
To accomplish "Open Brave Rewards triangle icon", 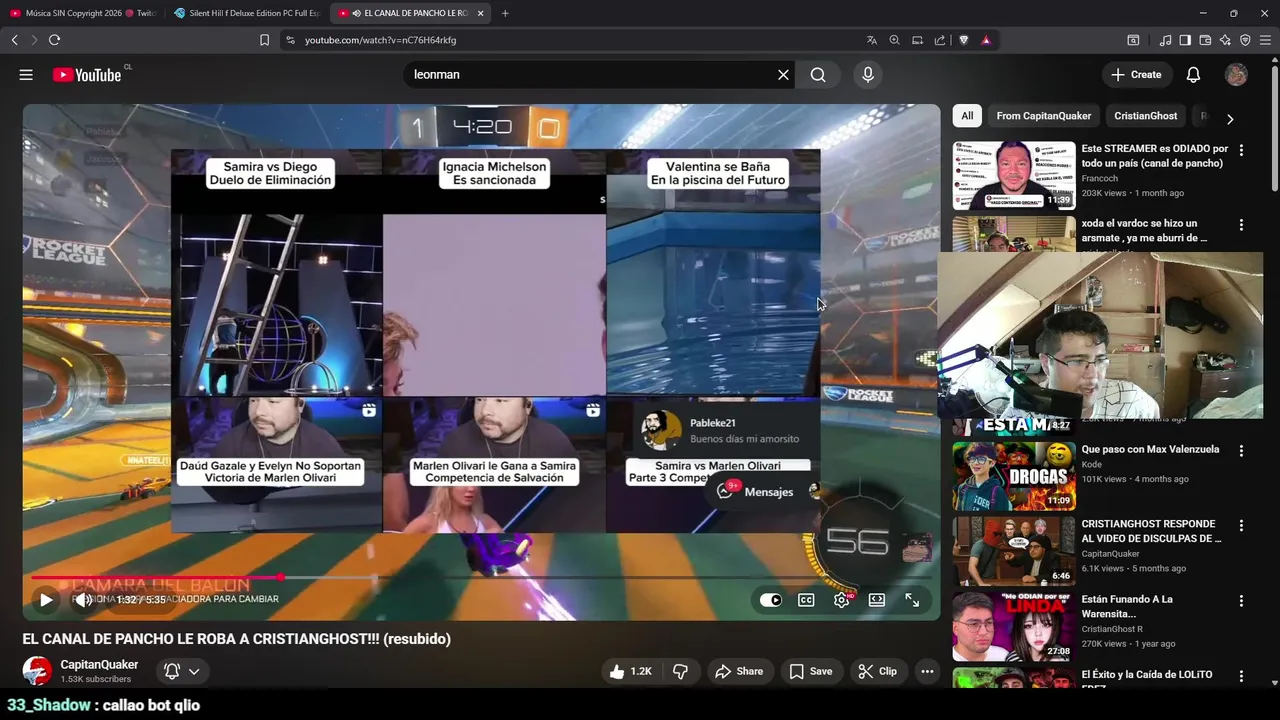I will [x=986, y=40].
